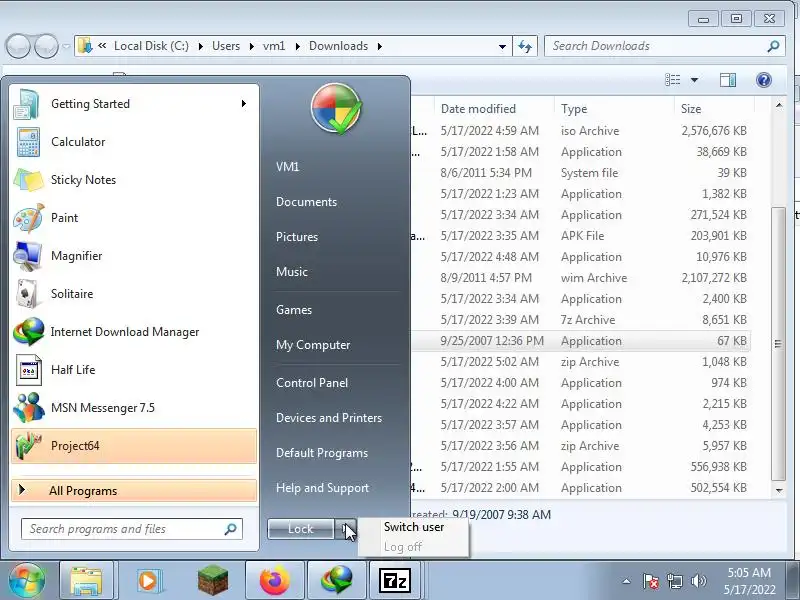This screenshot has width=800, height=600.
Task: Open Half Life from the Start menu
Action: tap(134, 370)
